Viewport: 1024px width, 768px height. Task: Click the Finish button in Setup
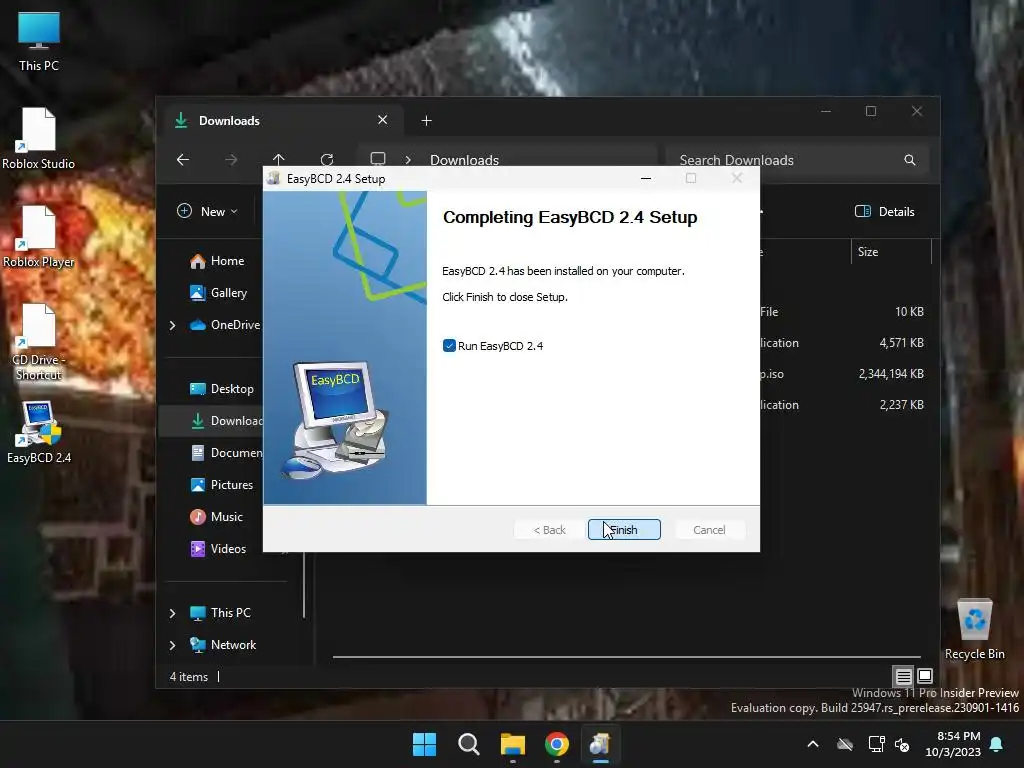coord(624,530)
